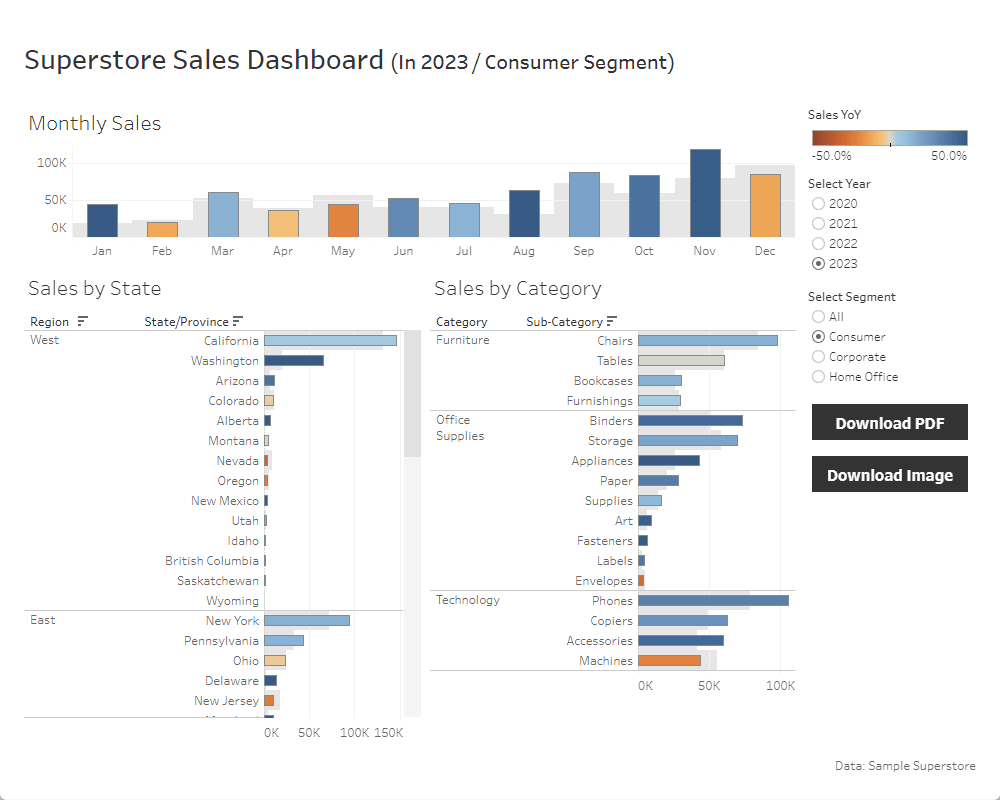Select the Furniture category label
Image resolution: width=1000 pixels, height=800 pixels.
463,340
